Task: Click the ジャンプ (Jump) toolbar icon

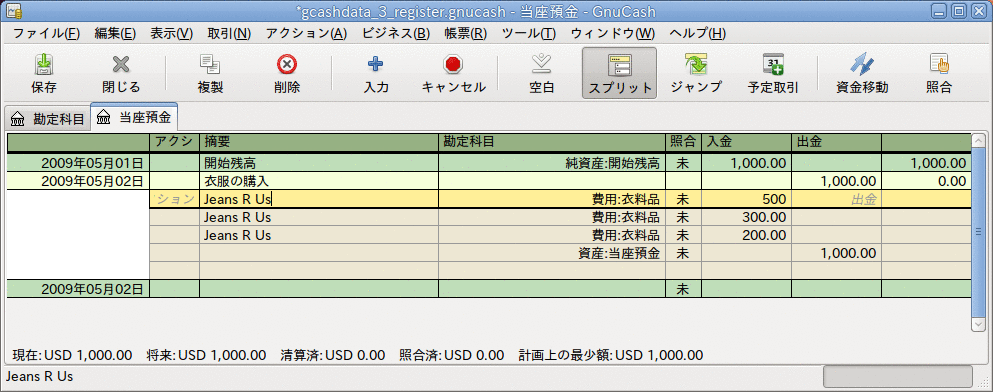Action: pyautogui.click(x=696, y=65)
